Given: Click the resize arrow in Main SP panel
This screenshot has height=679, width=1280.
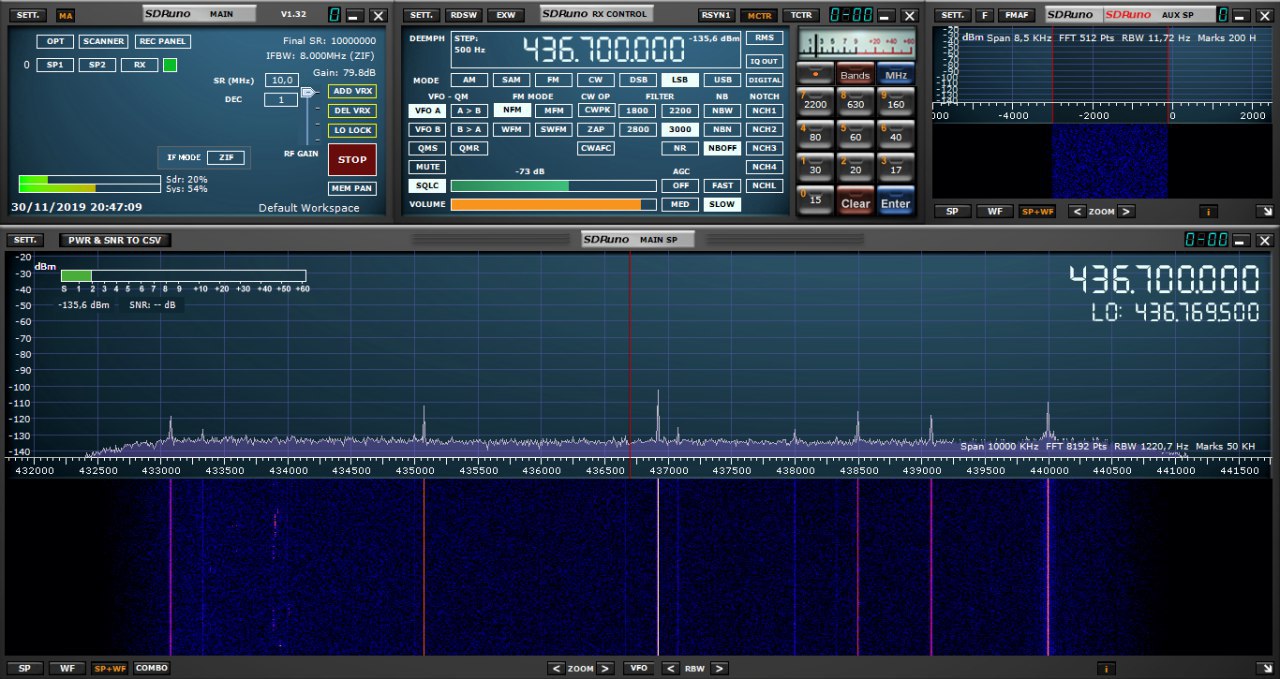Looking at the screenshot, I should tap(1265, 668).
